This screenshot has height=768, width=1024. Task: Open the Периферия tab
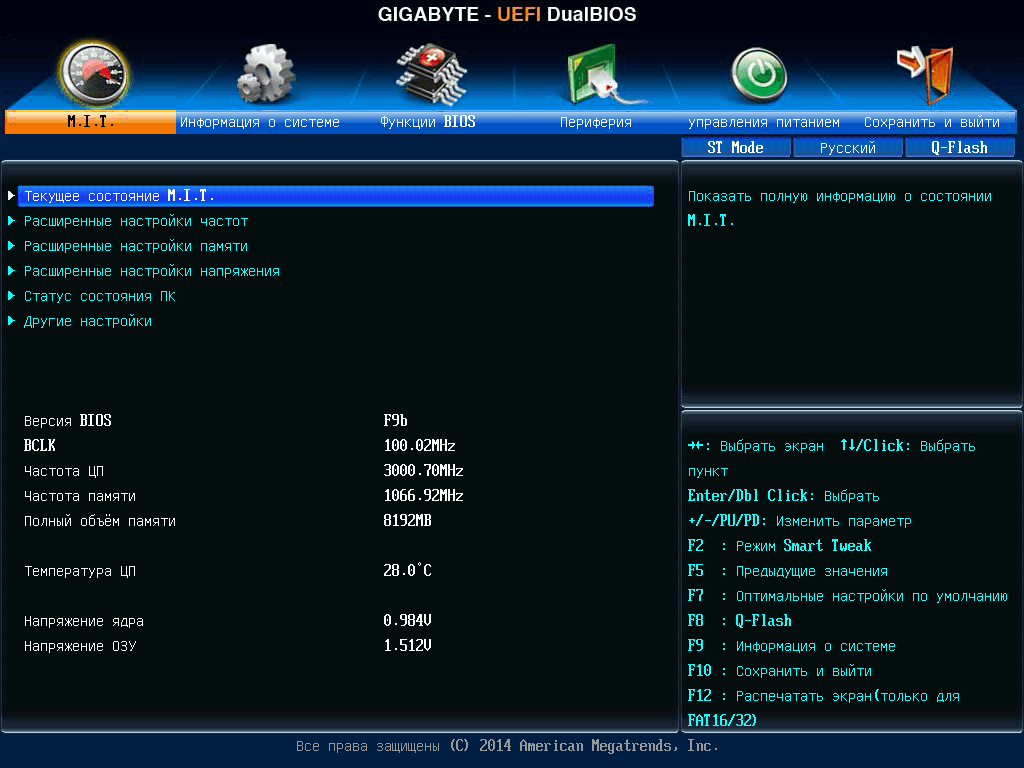tap(596, 122)
